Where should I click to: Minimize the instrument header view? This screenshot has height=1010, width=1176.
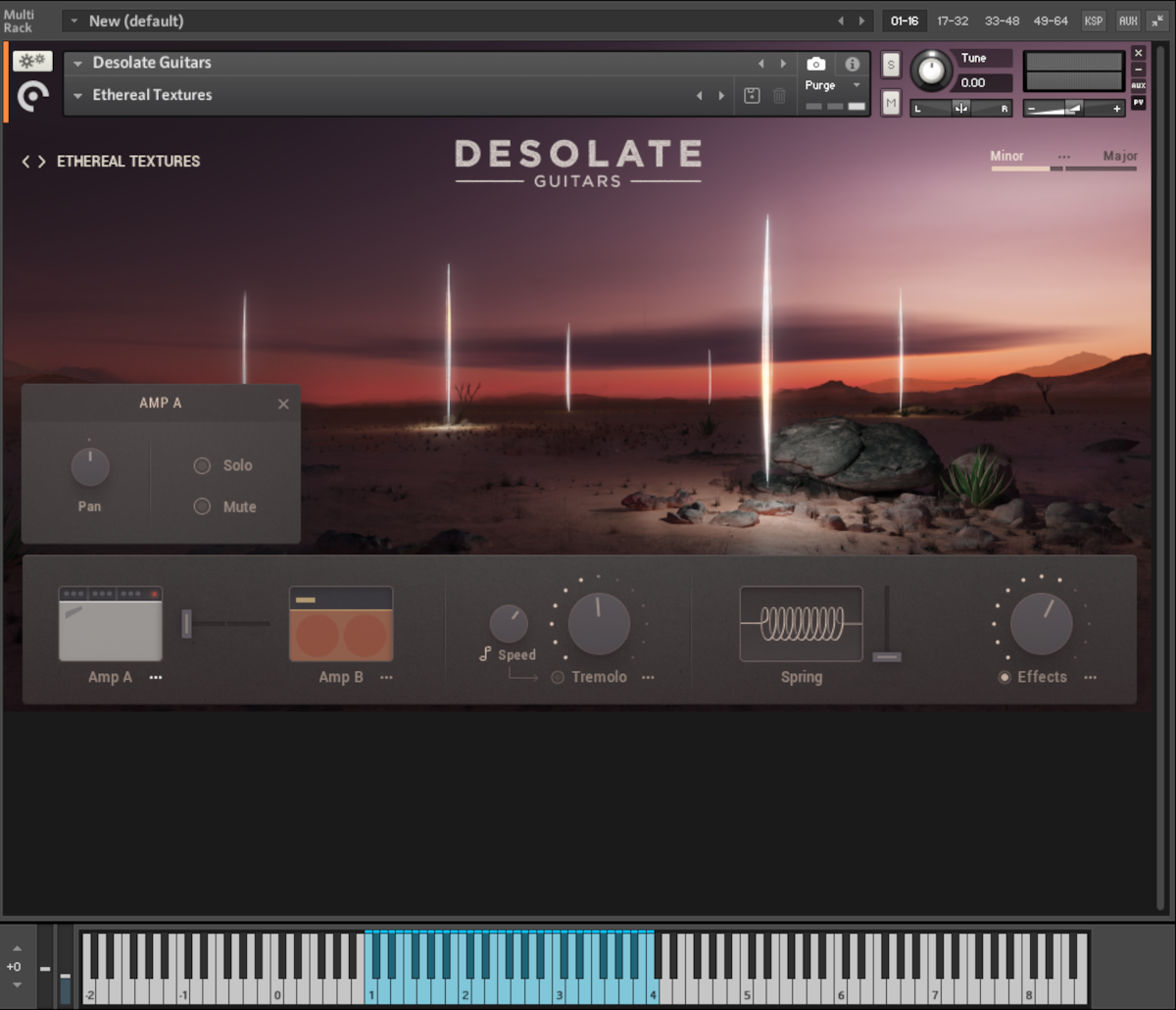pos(1138,70)
